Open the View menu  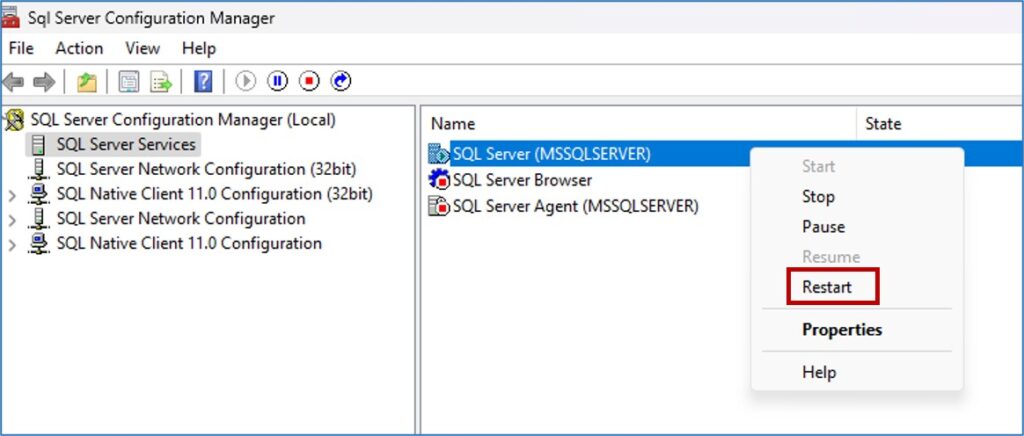pyautogui.click(x=142, y=48)
